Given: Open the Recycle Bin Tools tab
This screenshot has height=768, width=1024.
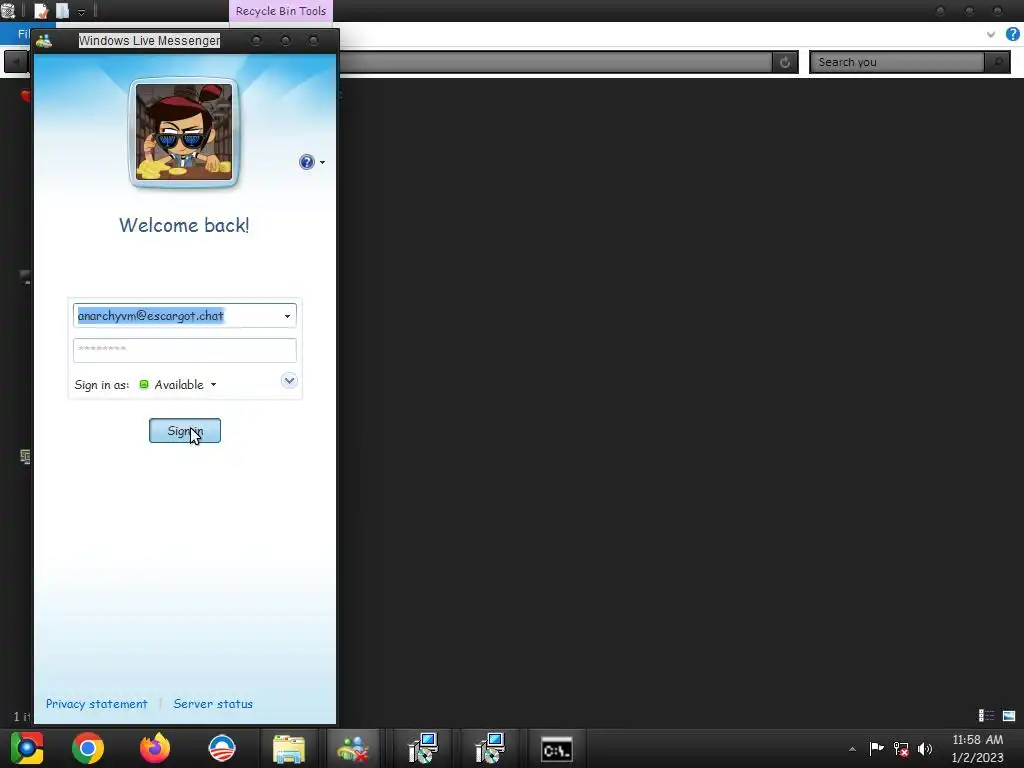Looking at the screenshot, I should (281, 11).
